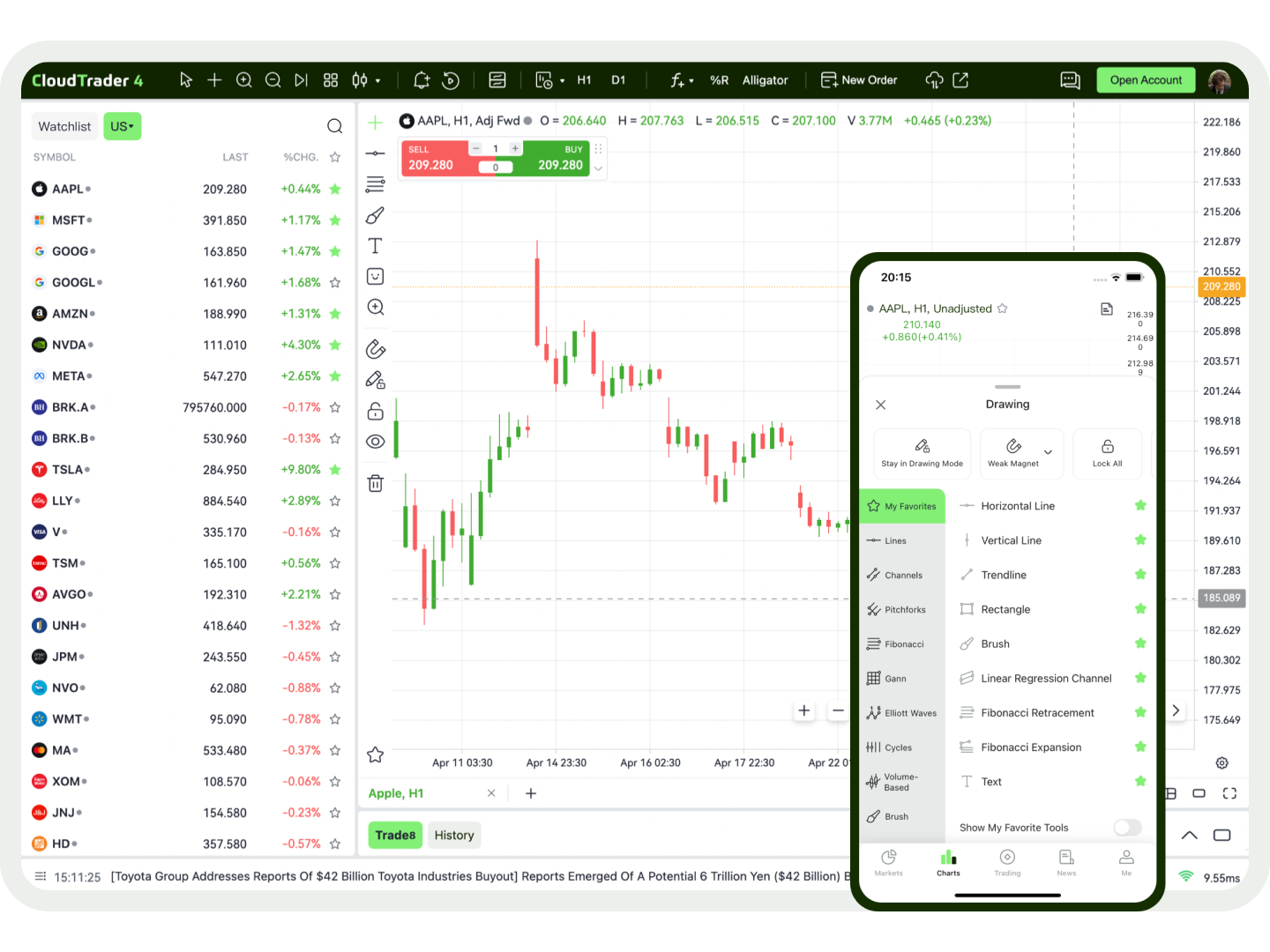Viewport: 1270px width, 952px height.
Task: Select the crosshair tool in top toolbar
Action: [214, 80]
